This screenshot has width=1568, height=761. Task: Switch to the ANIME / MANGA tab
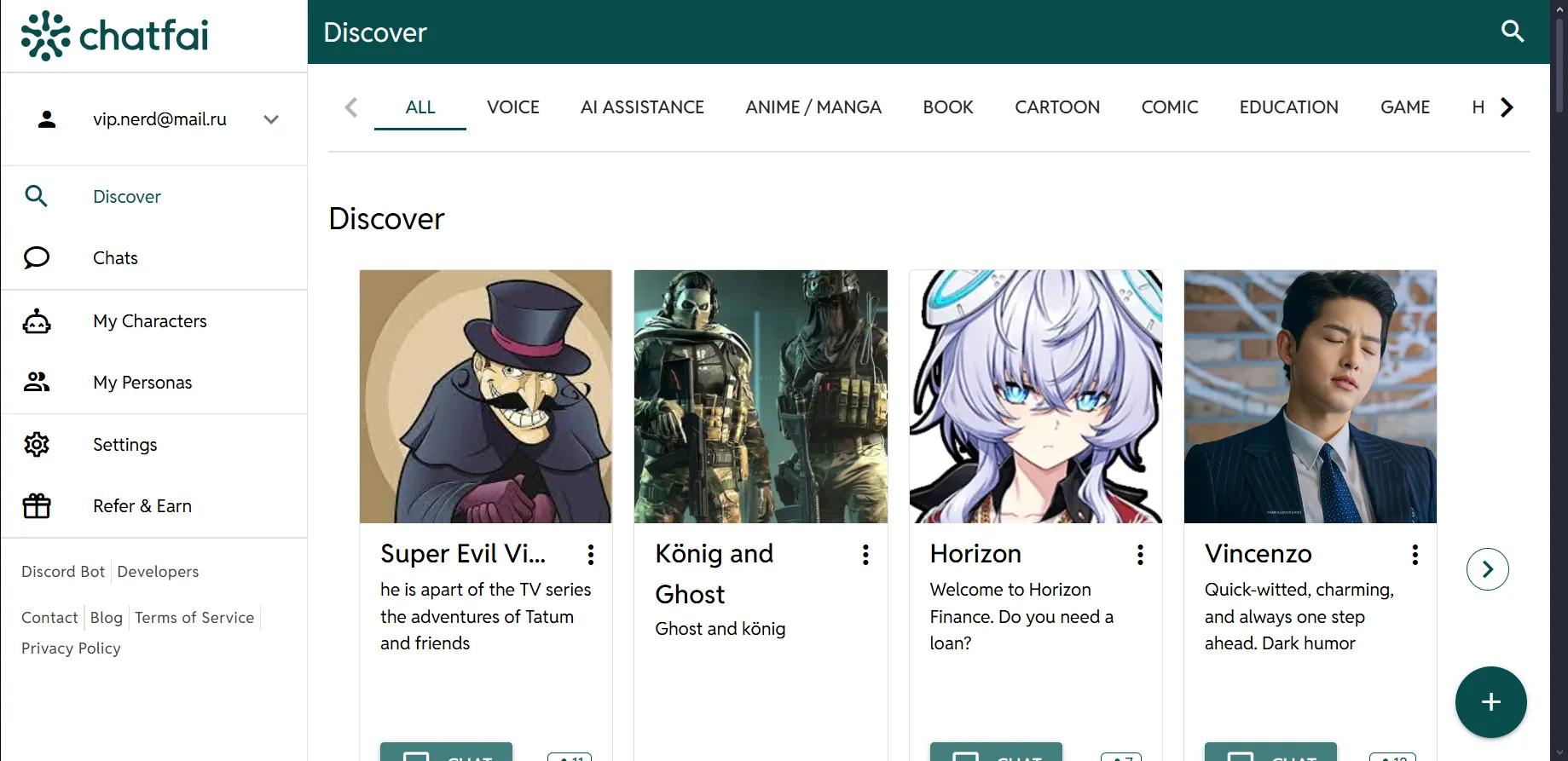[x=813, y=107]
